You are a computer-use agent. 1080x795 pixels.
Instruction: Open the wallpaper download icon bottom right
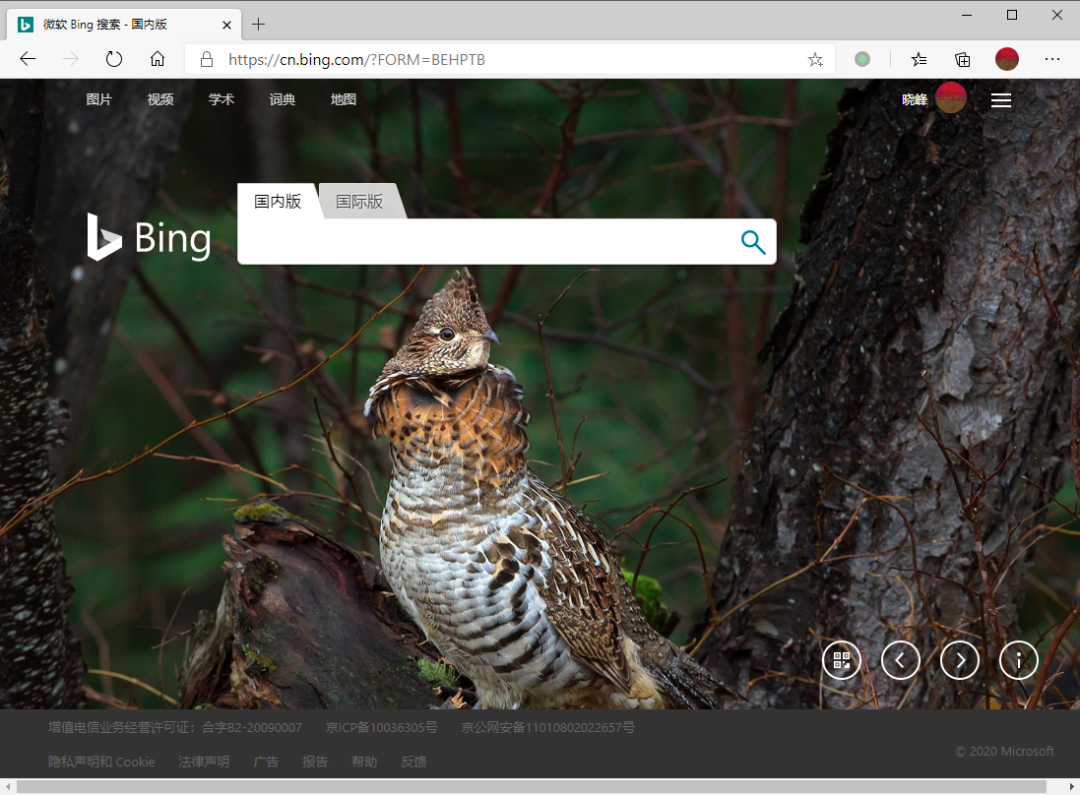pyautogui.click(x=841, y=660)
